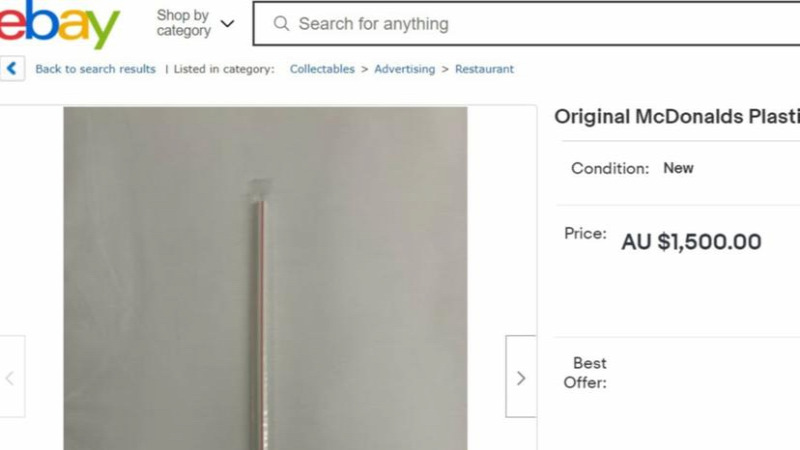Open the Restaurant category breadcrumb
Viewport: 800px width, 450px height.
(484, 69)
